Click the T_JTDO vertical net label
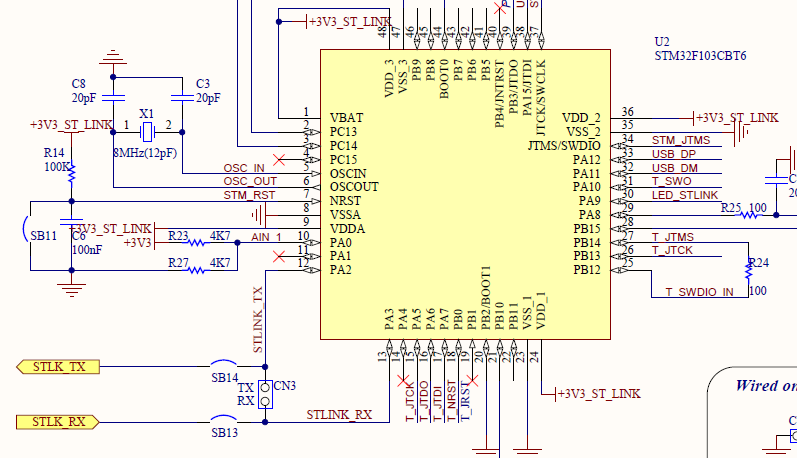The width and height of the screenshot is (797, 458). click(424, 401)
